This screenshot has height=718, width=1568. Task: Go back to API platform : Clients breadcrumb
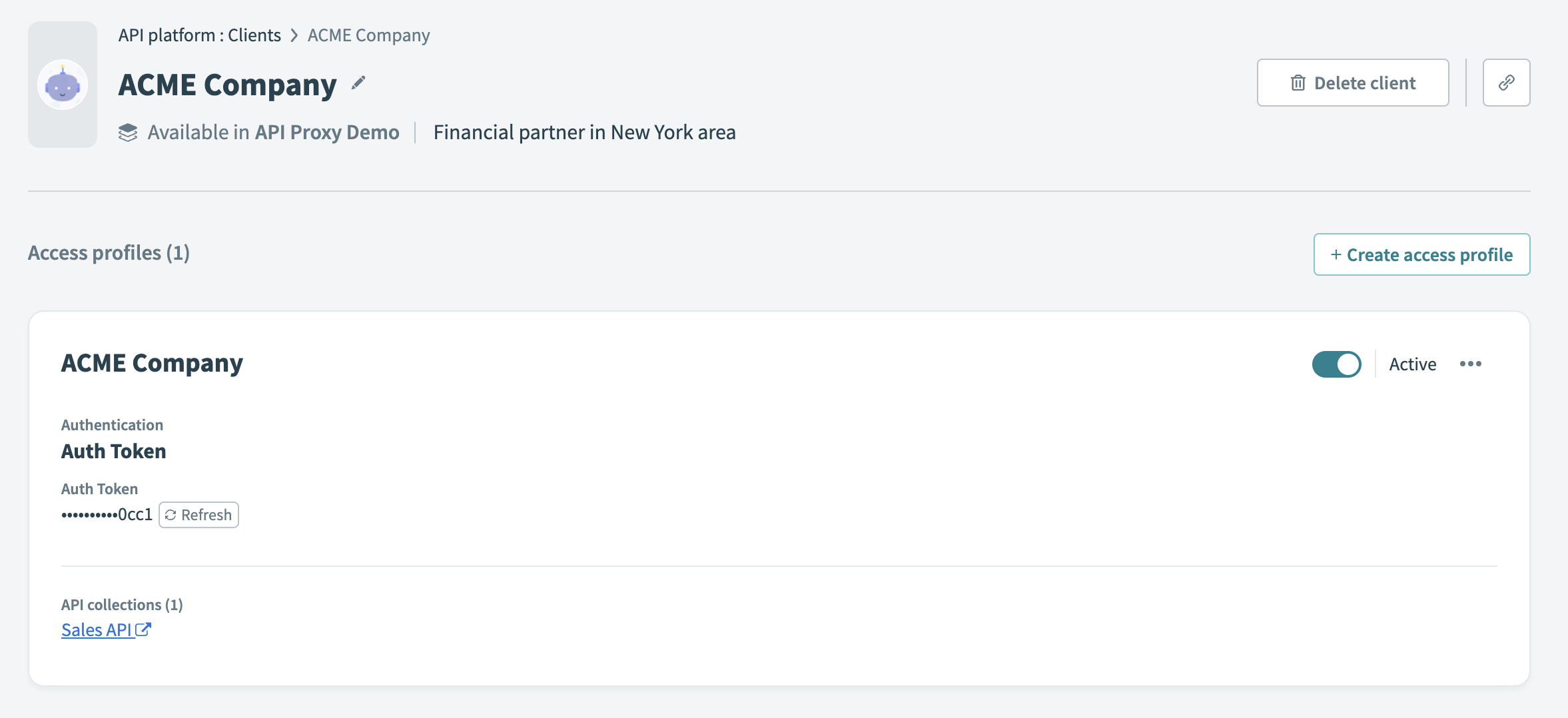[x=199, y=35]
